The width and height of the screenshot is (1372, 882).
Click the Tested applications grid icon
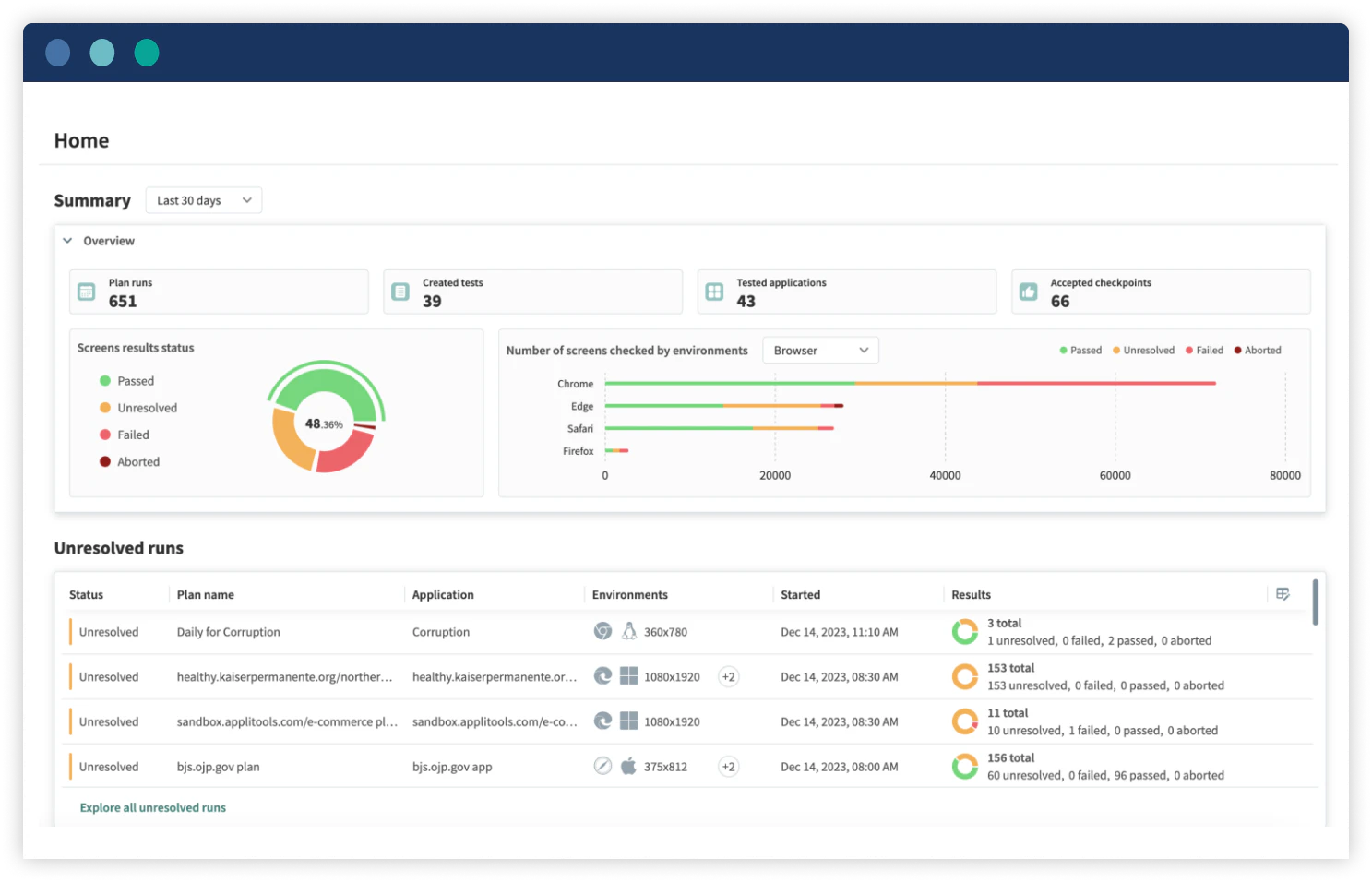(714, 291)
